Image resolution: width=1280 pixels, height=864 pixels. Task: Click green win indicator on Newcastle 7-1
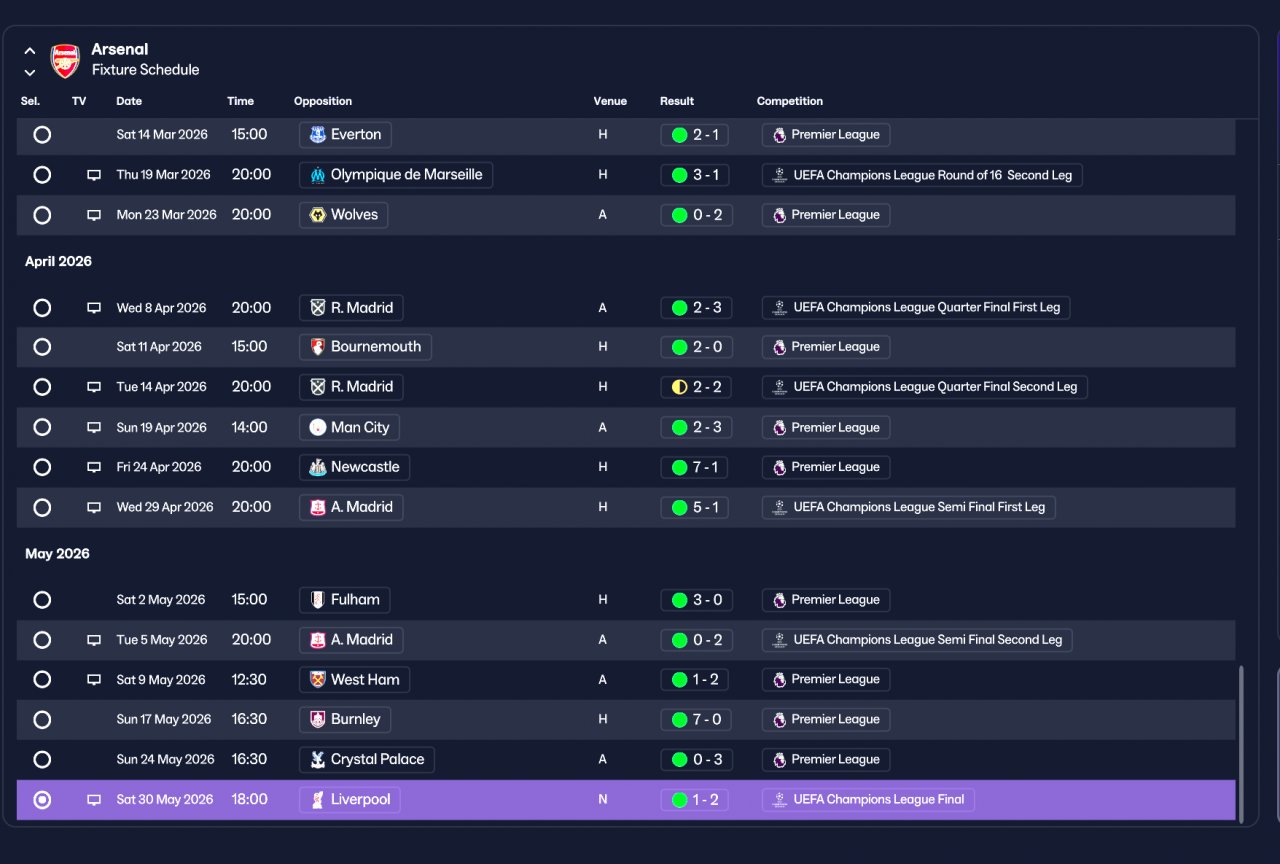point(679,467)
